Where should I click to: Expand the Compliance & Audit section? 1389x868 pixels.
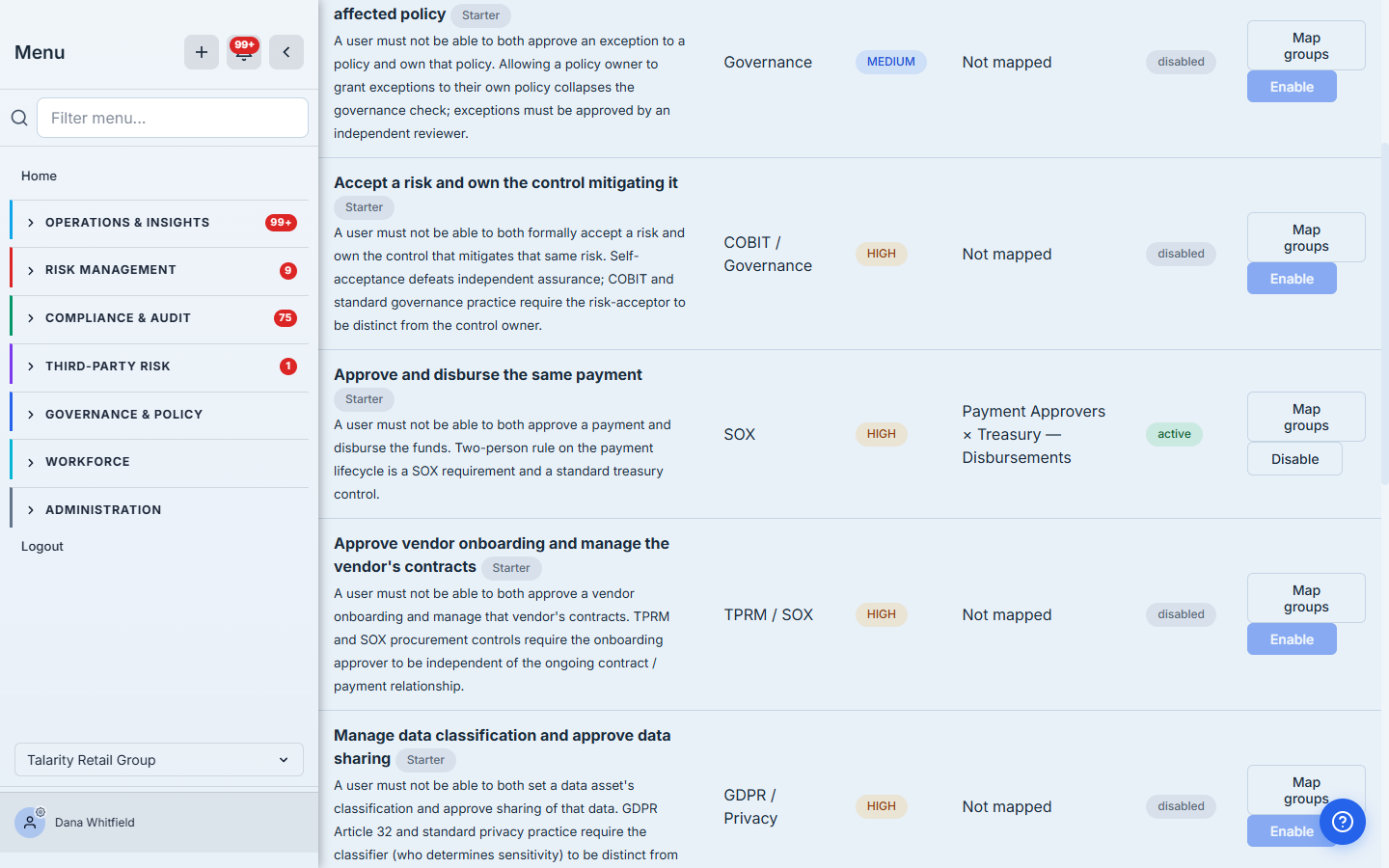tap(159, 318)
